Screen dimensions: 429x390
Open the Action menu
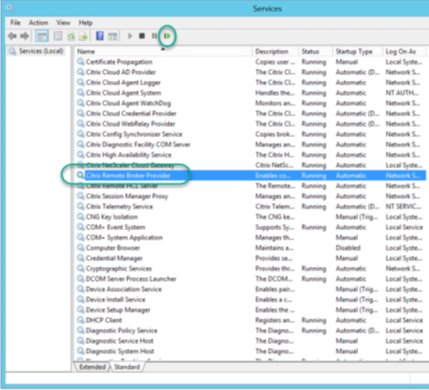tap(38, 23)
